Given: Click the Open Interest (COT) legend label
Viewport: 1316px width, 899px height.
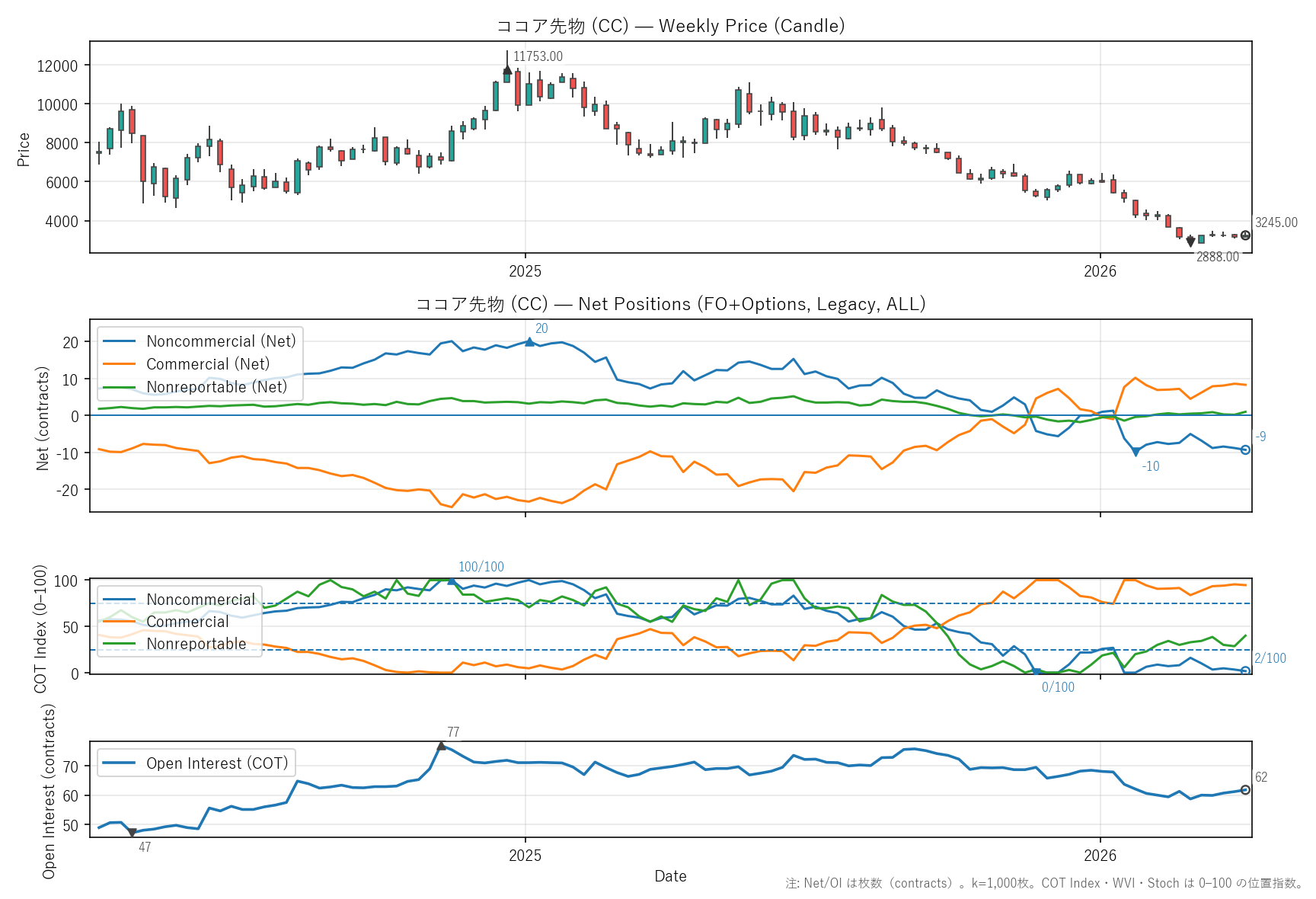Looking at the screenshot, I should tap(217, 763).
